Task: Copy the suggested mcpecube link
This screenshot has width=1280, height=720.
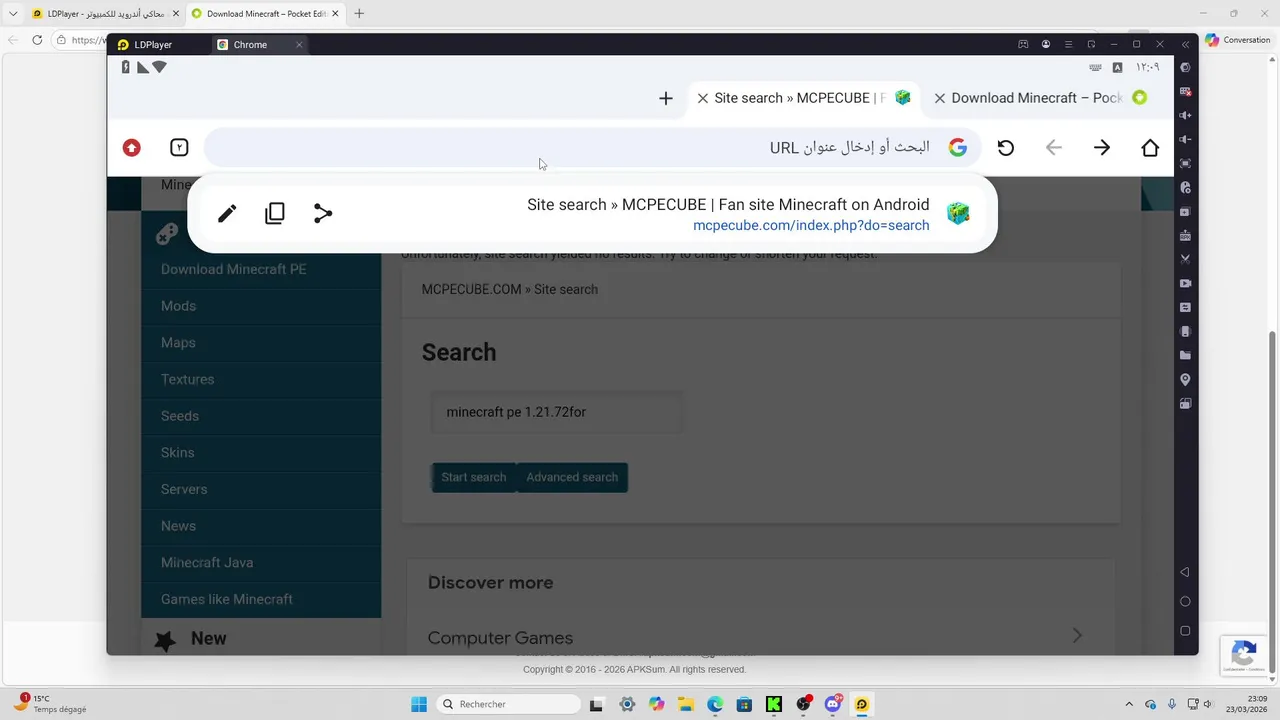Action: point(275,213)
